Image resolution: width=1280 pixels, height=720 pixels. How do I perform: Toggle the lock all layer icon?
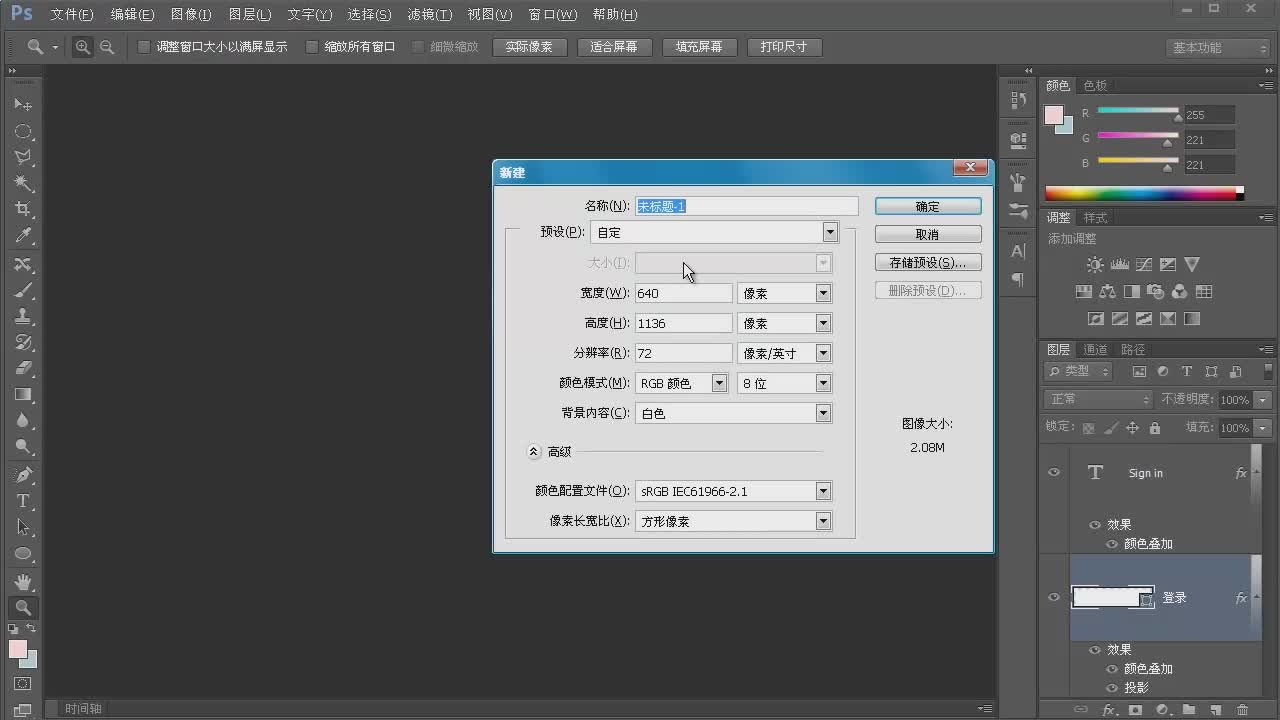(x=1155, y=428)
